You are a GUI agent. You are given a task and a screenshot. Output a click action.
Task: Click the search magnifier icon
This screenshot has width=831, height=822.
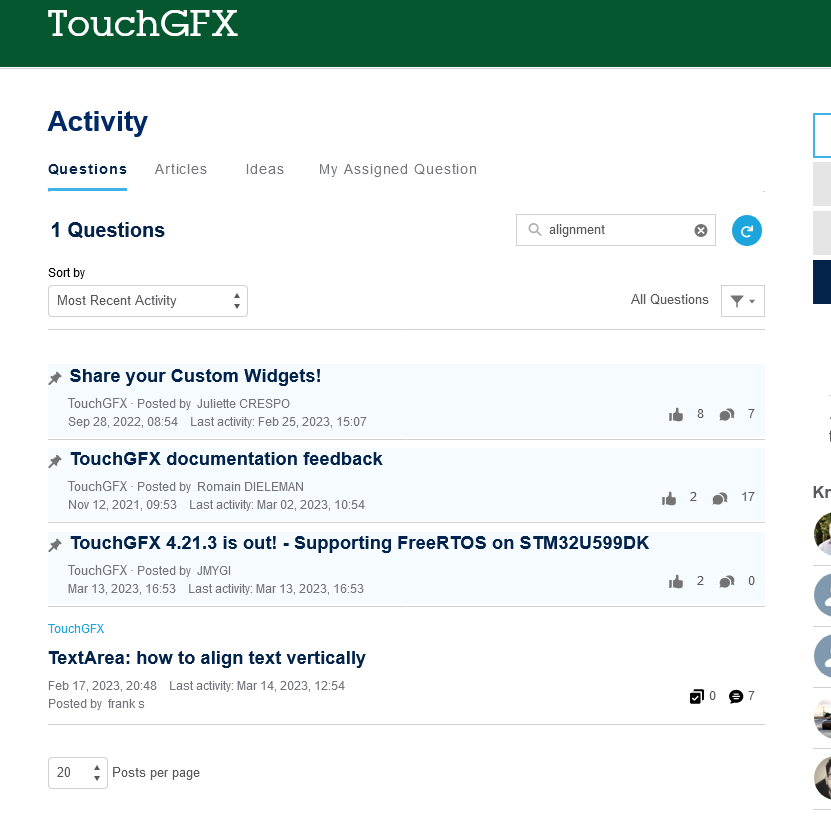tap(535, 229)
